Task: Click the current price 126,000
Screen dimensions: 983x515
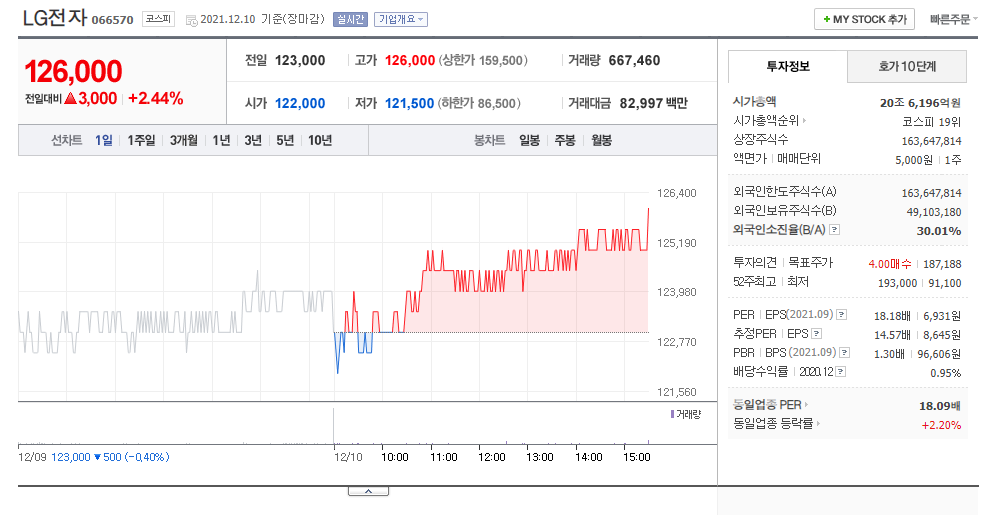Action: (x=73, y=71)
